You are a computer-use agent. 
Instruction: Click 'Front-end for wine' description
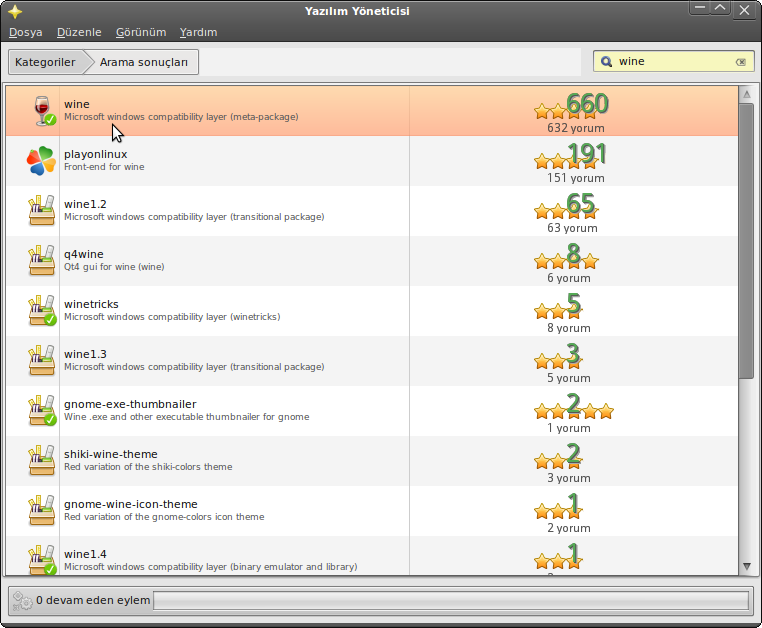tap(104, 167)
